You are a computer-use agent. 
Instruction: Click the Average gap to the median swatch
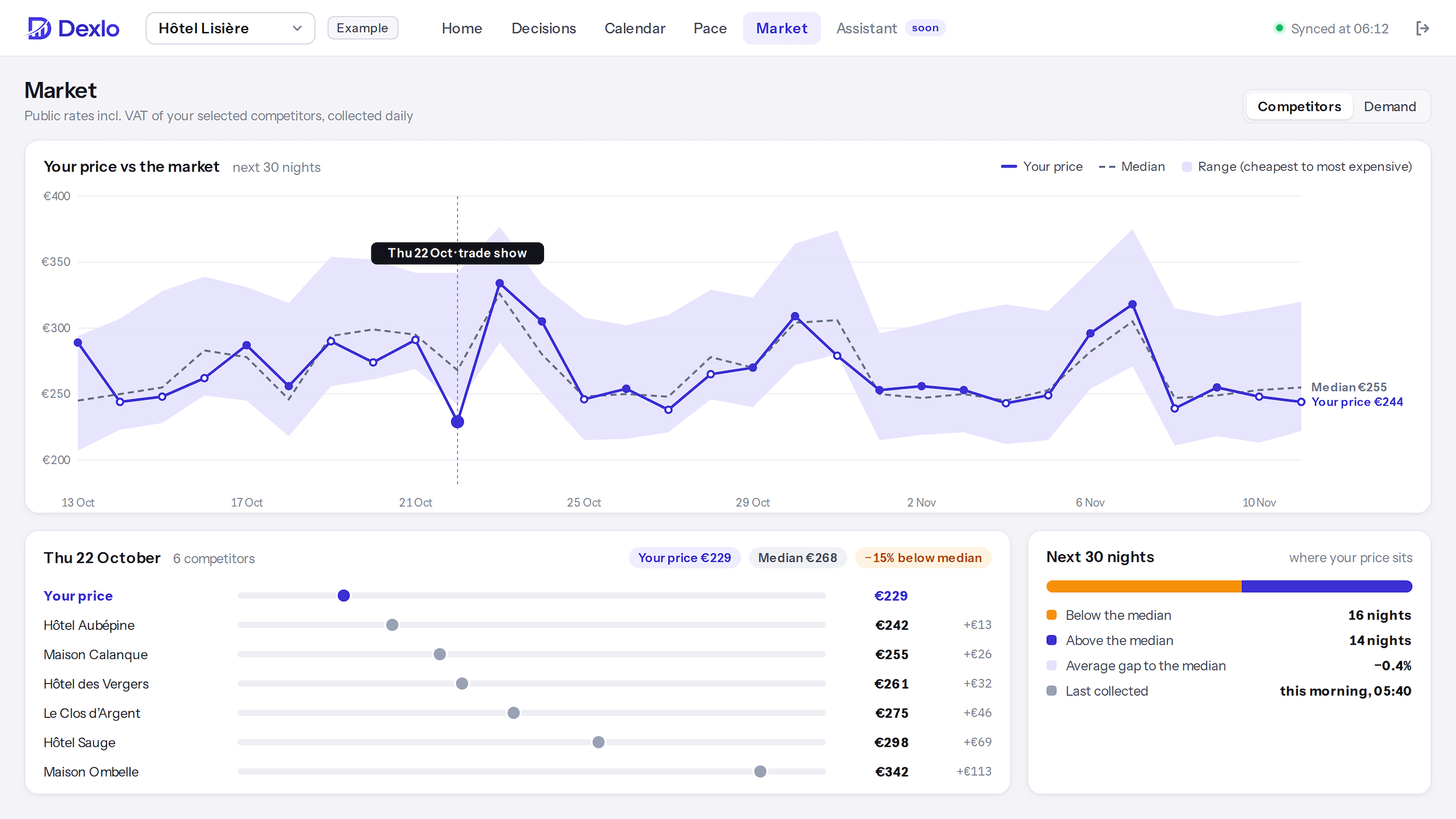[1052, 665]
